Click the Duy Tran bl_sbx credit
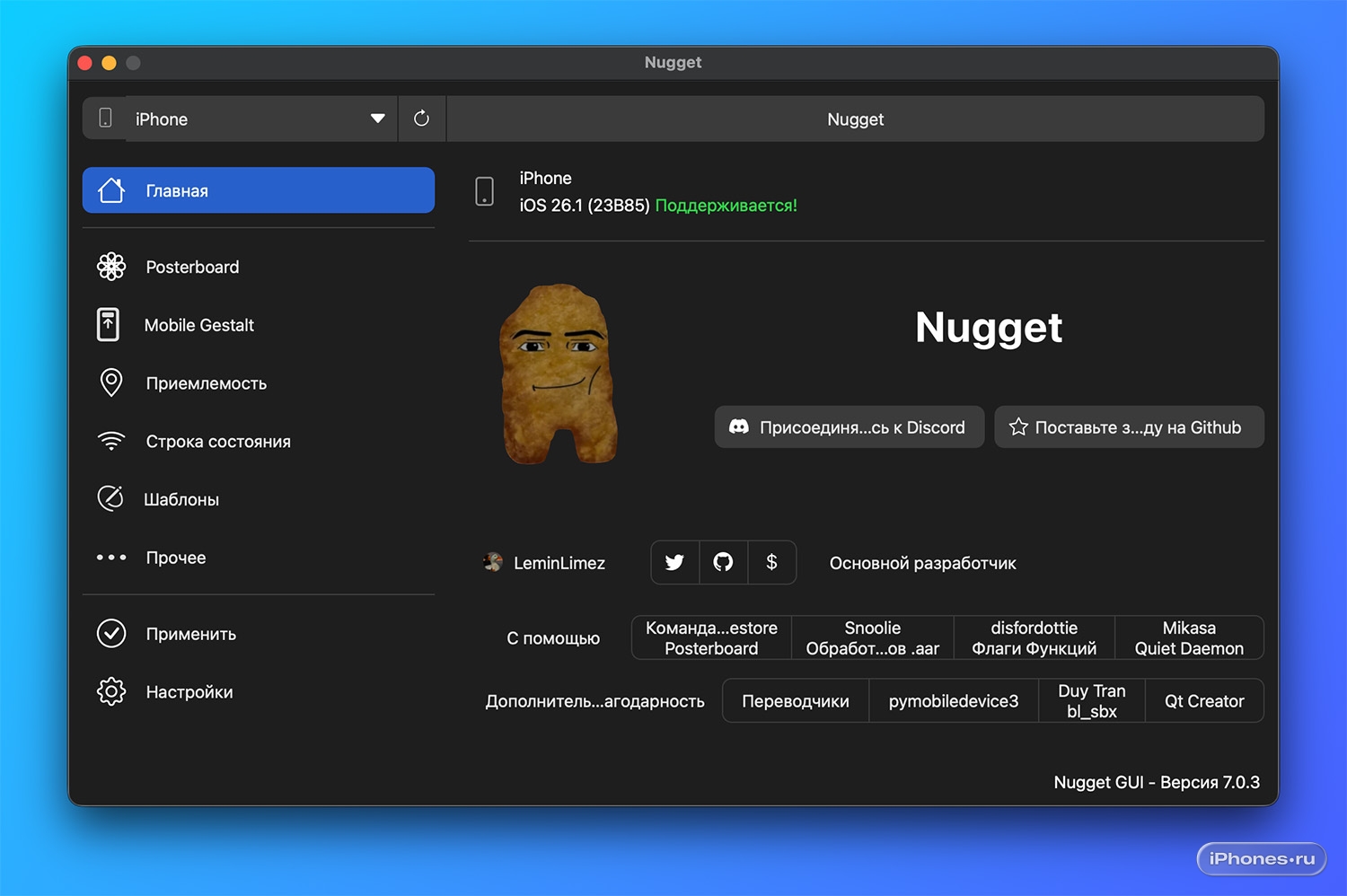 (x=1091, y=701)
